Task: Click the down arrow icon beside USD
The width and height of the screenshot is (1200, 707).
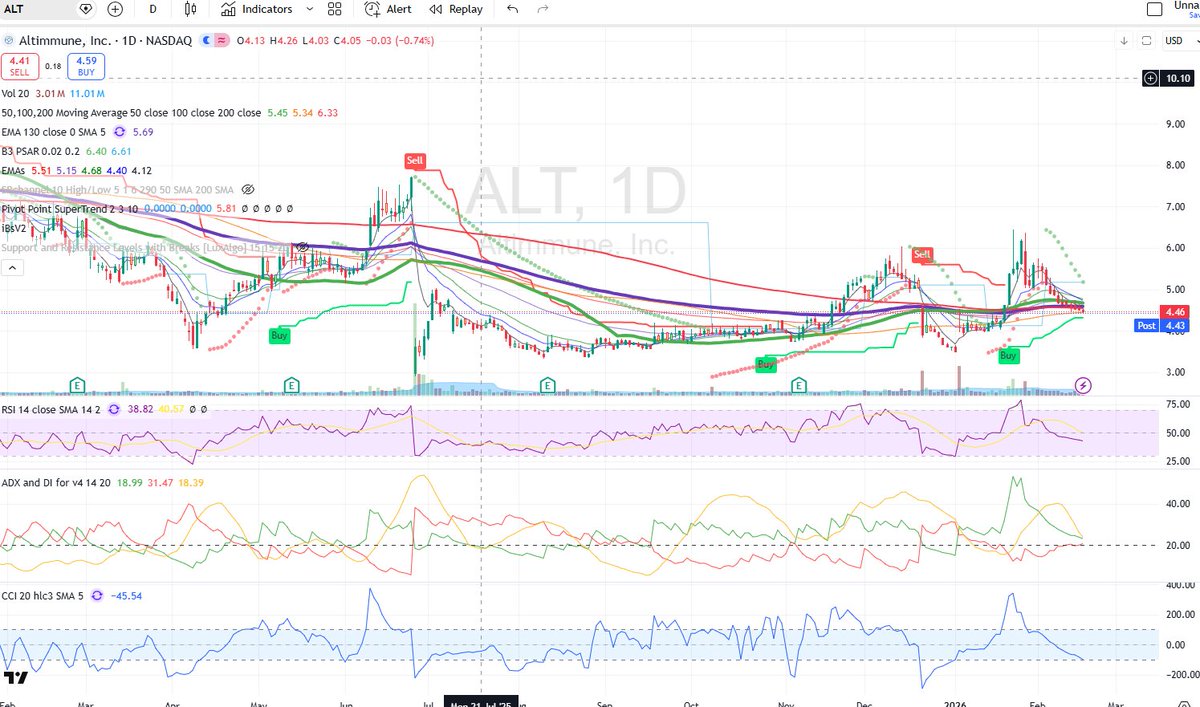Action: [1125, 41]
